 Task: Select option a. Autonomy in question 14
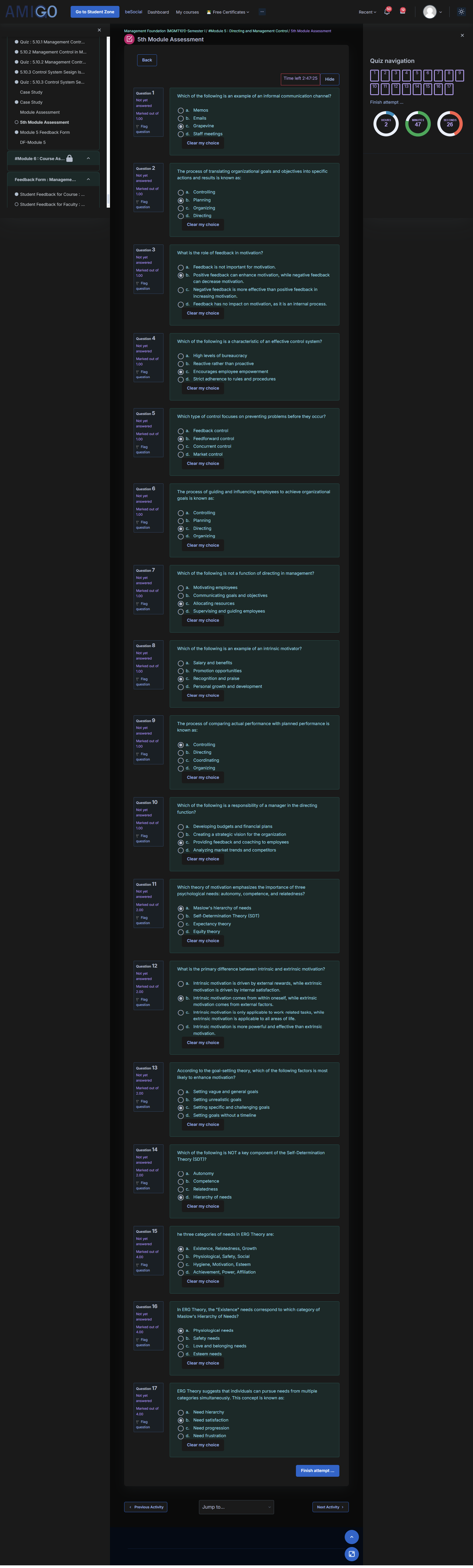[180, 1174]
